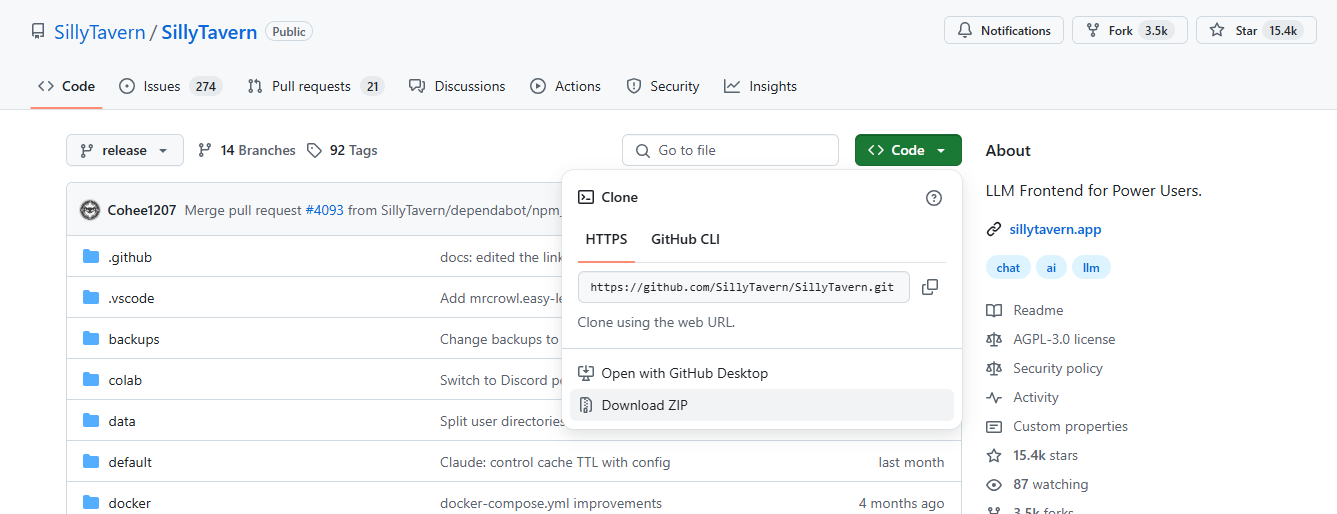Click the chat topic tag

(x=1008, y=267)
